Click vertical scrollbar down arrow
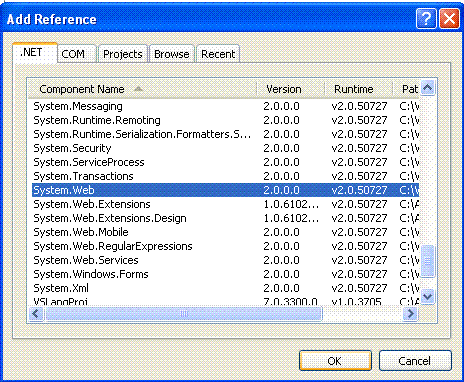The image size is (464, 382). pos(428,296)
